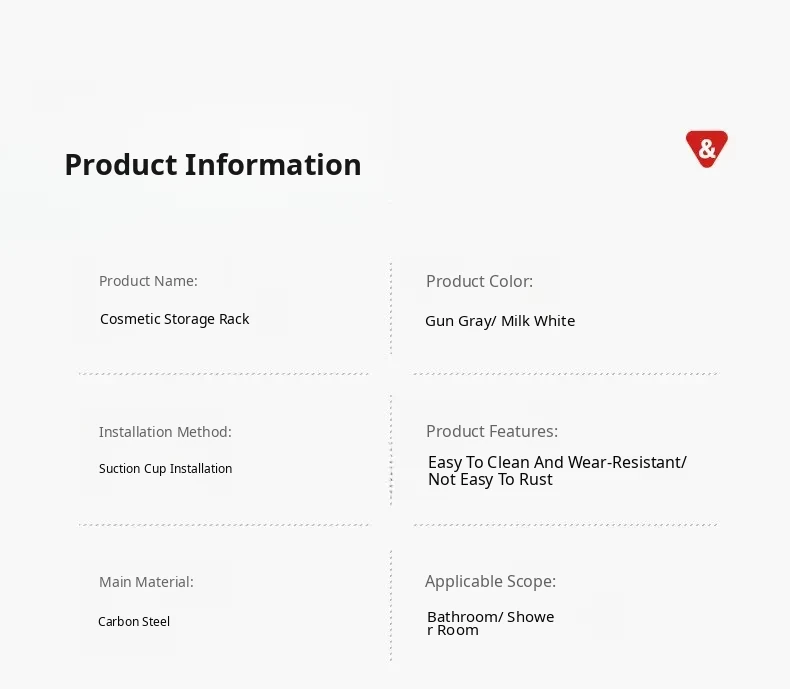
Task: Click the Product Information heading
Action: point(212,164)
